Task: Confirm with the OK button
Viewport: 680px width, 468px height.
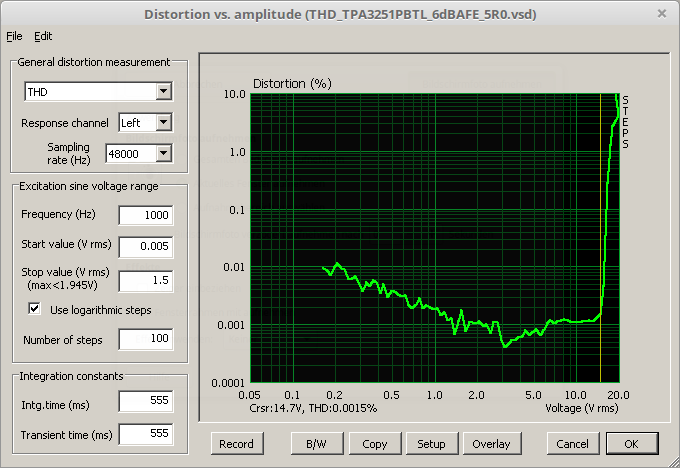Action: point(632,444)
